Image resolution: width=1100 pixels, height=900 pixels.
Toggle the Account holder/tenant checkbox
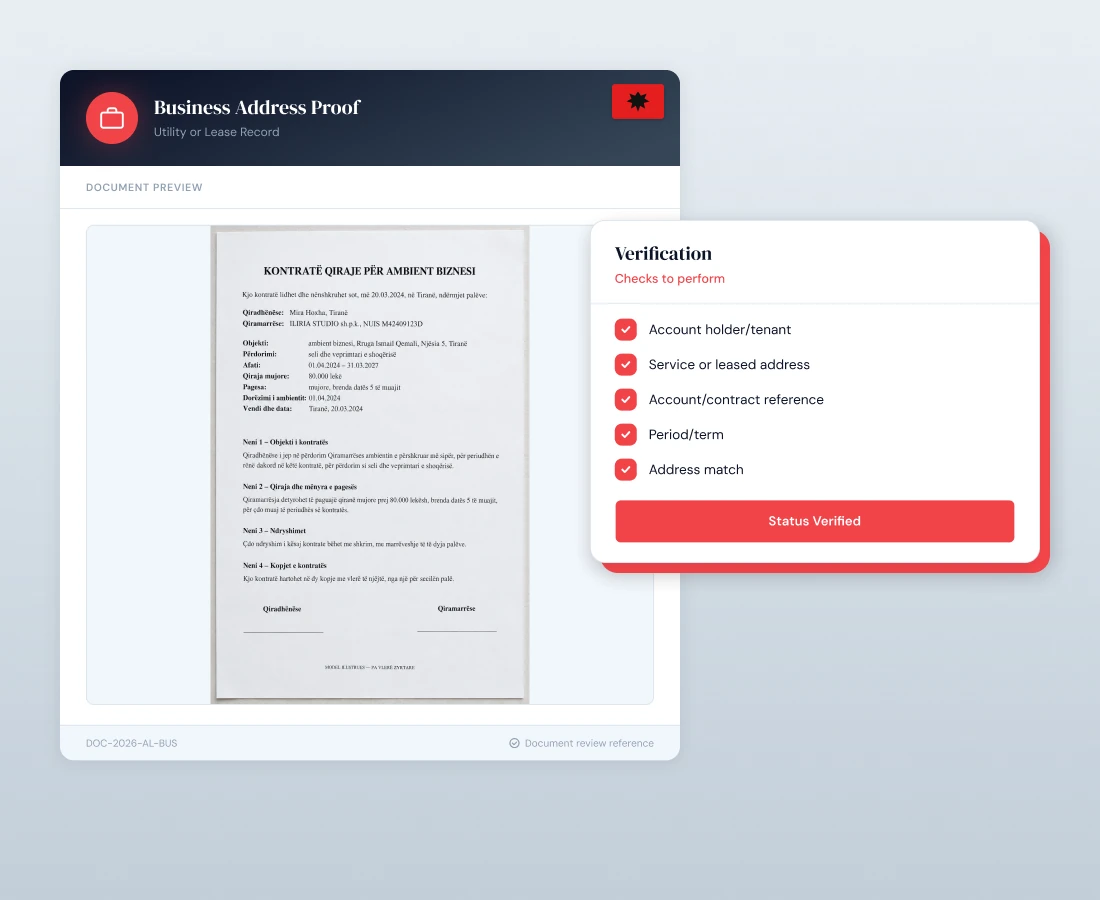tap(626, 330)
